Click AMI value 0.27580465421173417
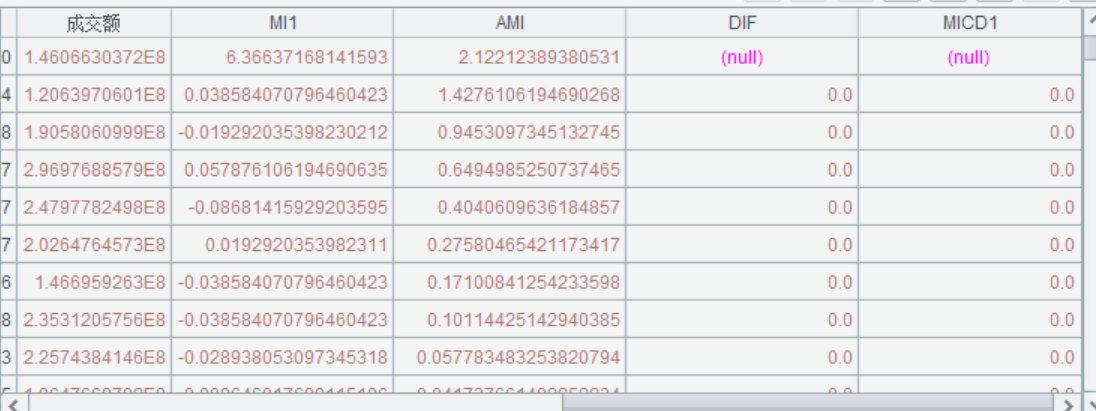The image size is (1096, 411). [x=510, y=245]
